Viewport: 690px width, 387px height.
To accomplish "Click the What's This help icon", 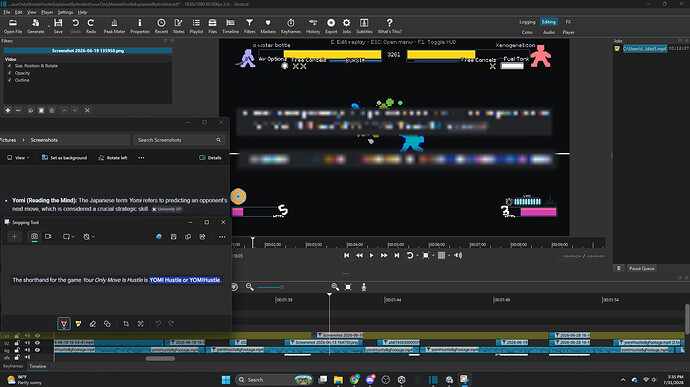I will click(x=389, y=26).
